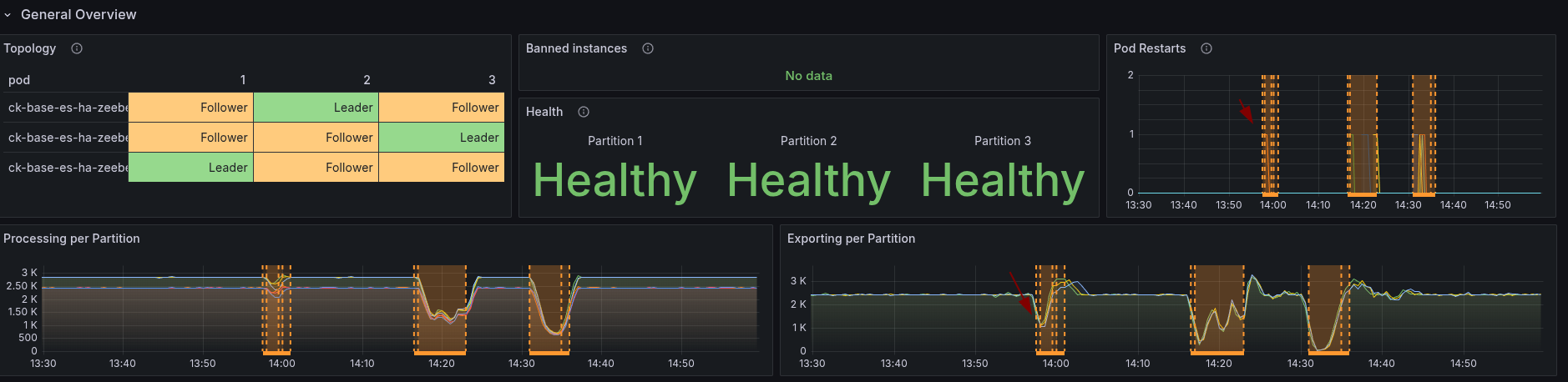Select second row Follower cell in column 1

coord(191,138)
